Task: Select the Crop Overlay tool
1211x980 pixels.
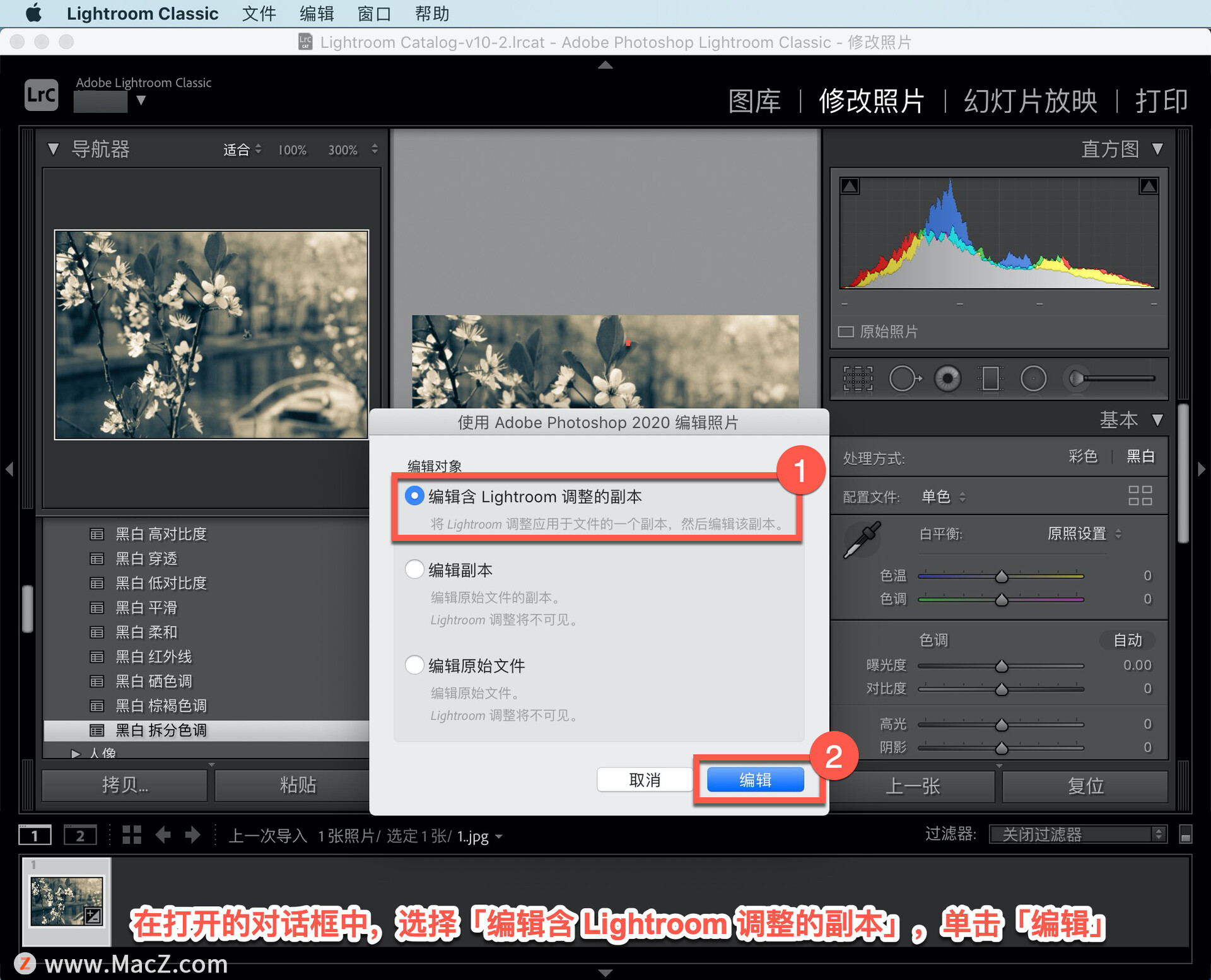Action: (858, 378)
